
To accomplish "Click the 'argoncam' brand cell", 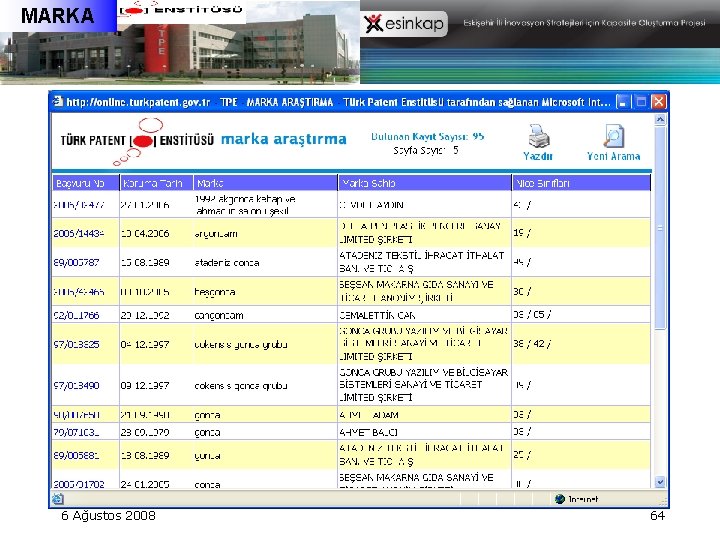I will (265, 233).
